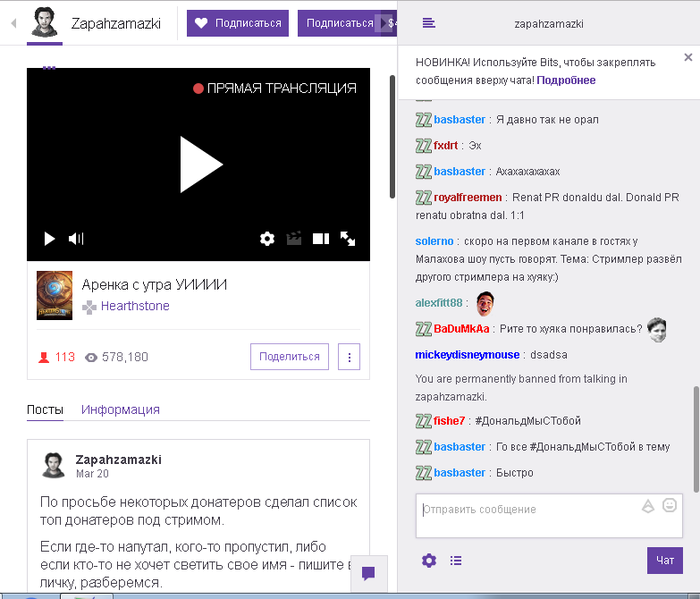
Task: Switch to the Посты tab
Action: coord(45,410)
